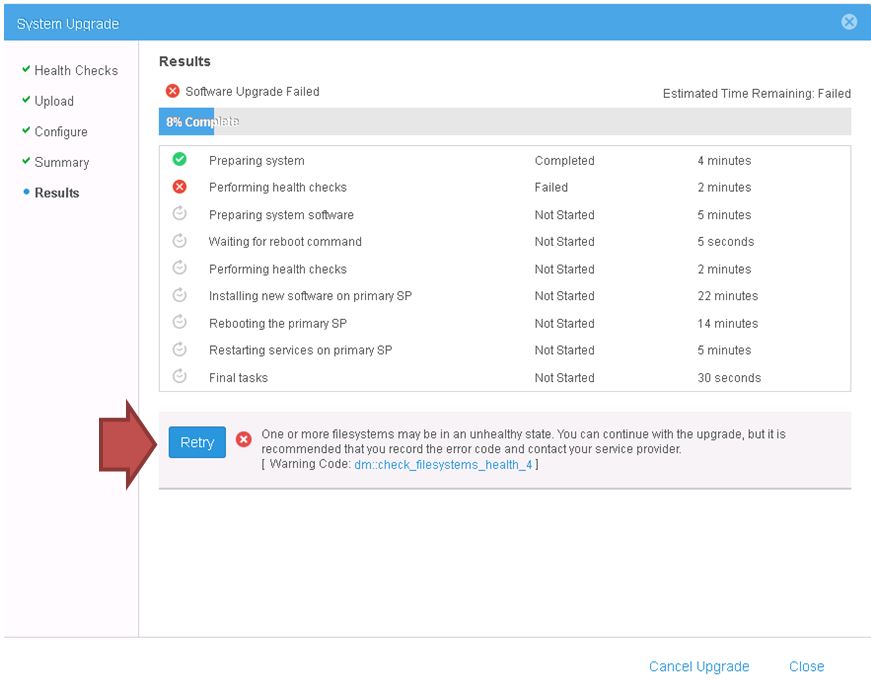Click the clock icon beside Rebooting the primary SP

click(x=182, y=323)
